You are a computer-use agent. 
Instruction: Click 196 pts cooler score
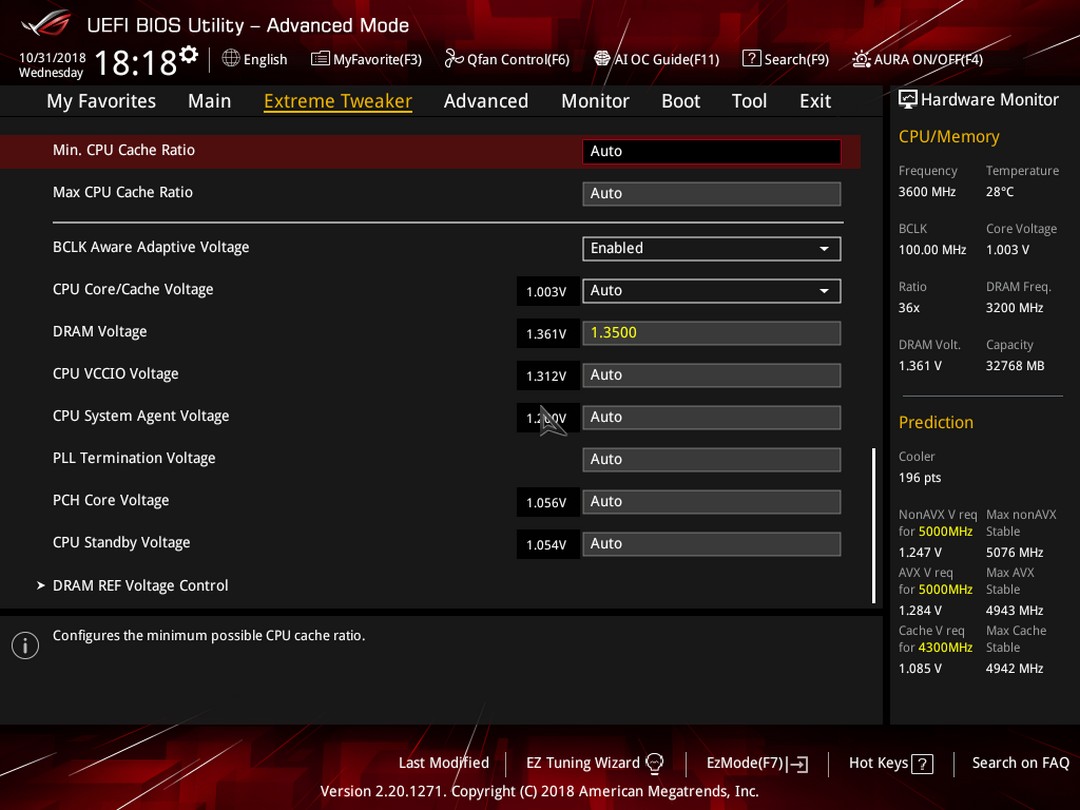[x=920, y=477]
